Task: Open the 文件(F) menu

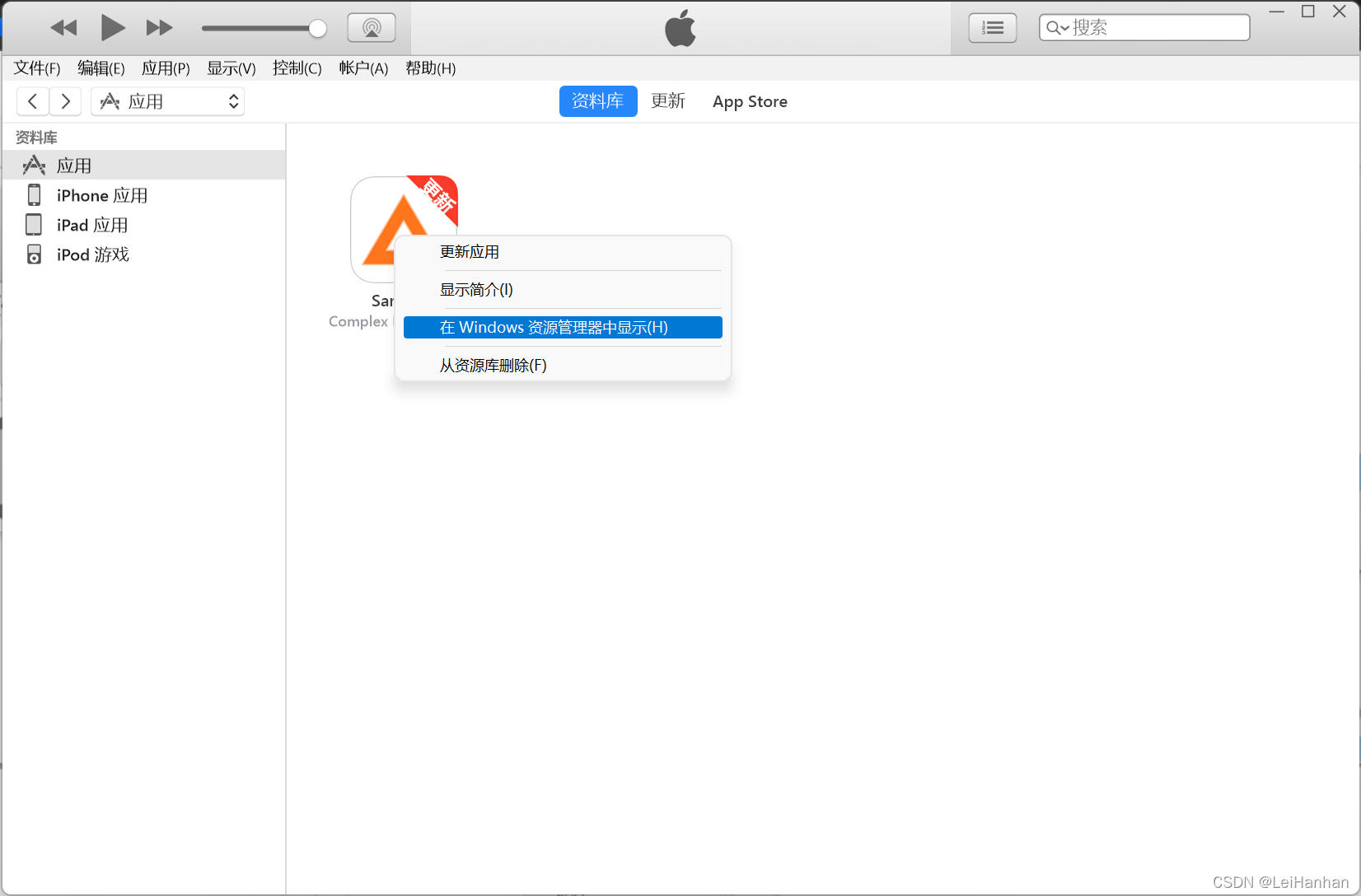Action: (37, 68)
